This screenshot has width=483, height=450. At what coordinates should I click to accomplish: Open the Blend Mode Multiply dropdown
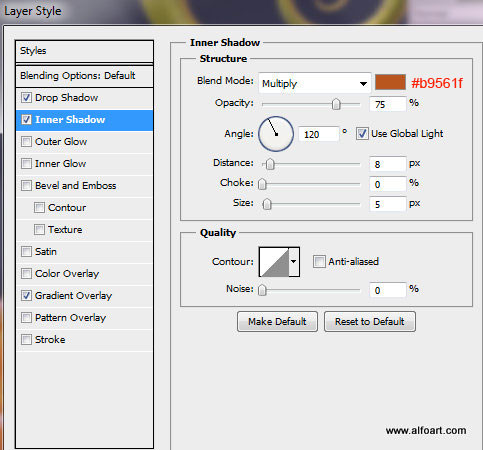(315, 83)
